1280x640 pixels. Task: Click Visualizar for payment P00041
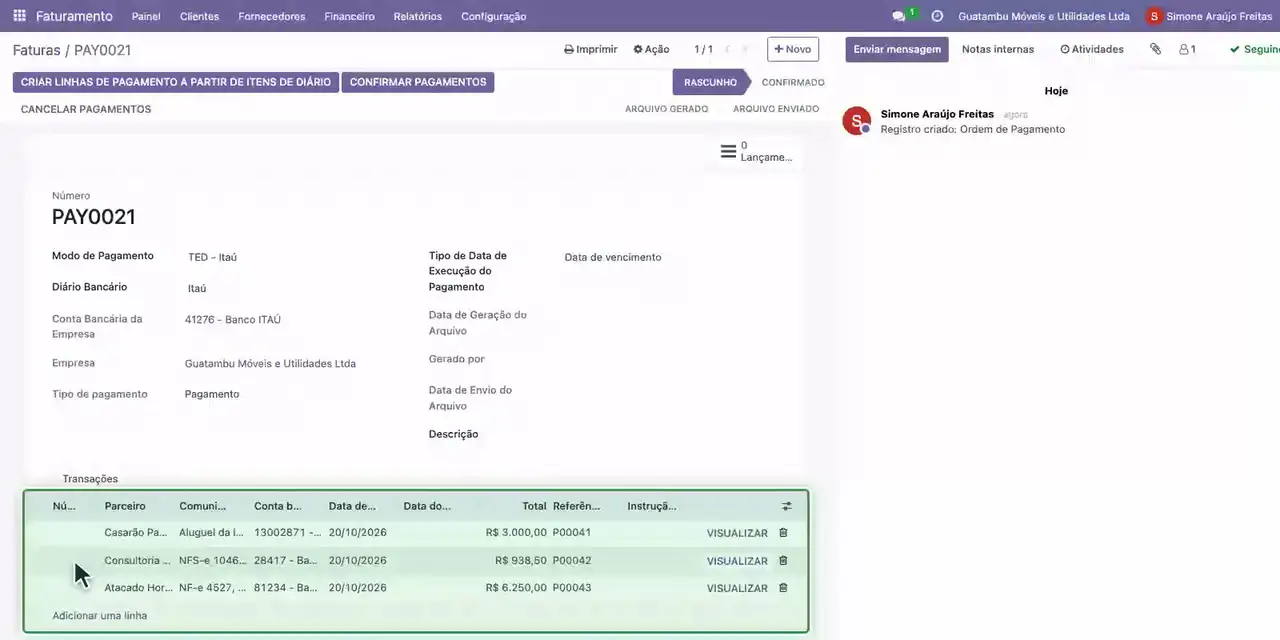(x=737, y=533)
